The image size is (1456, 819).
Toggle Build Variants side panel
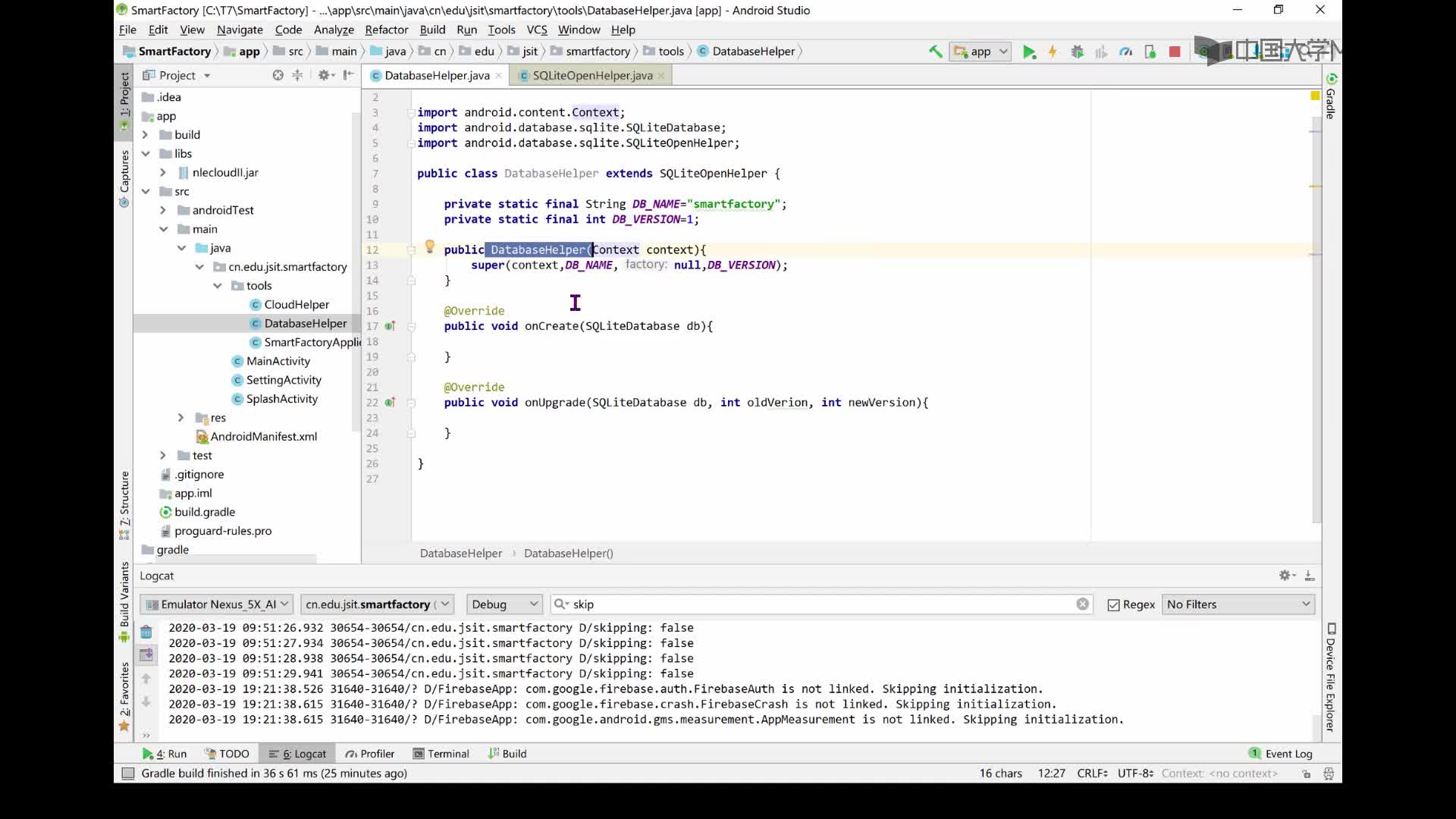coord(124,602)
